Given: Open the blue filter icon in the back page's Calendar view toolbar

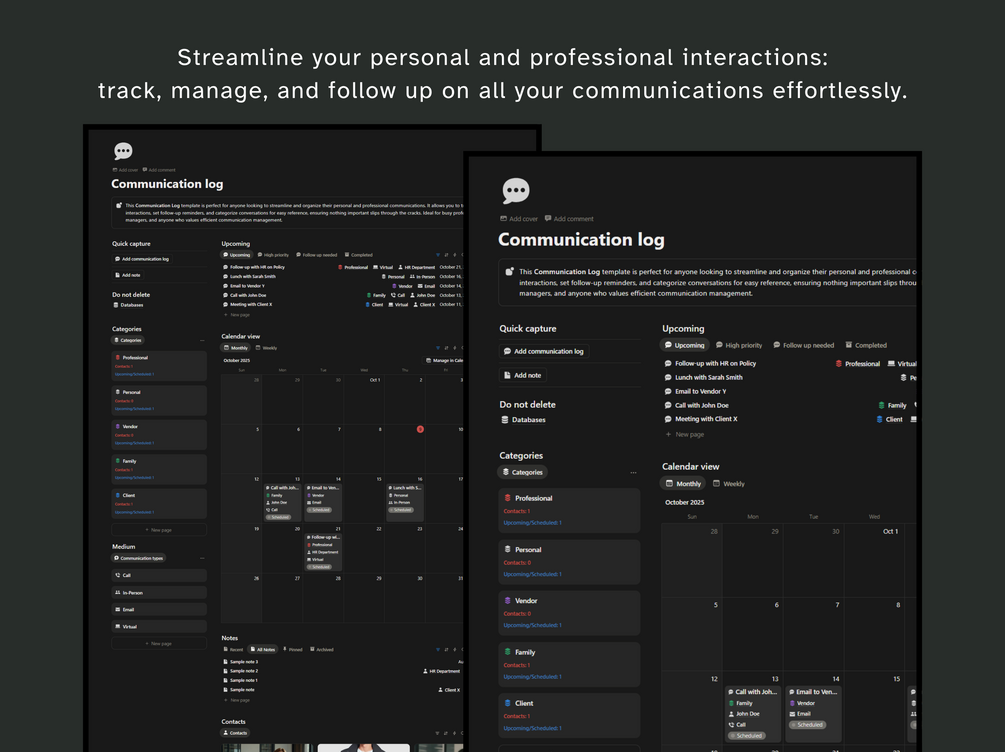Looking at the screenshot, I should (x=438, y=348).
